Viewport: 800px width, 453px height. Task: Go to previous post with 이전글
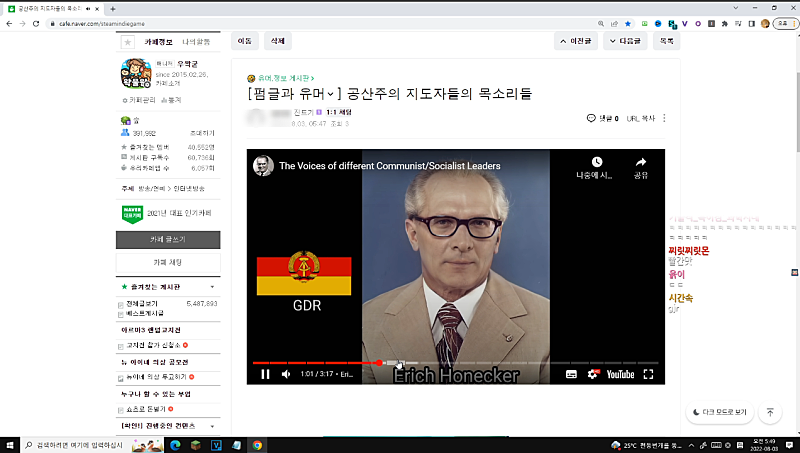click(578, 42)
